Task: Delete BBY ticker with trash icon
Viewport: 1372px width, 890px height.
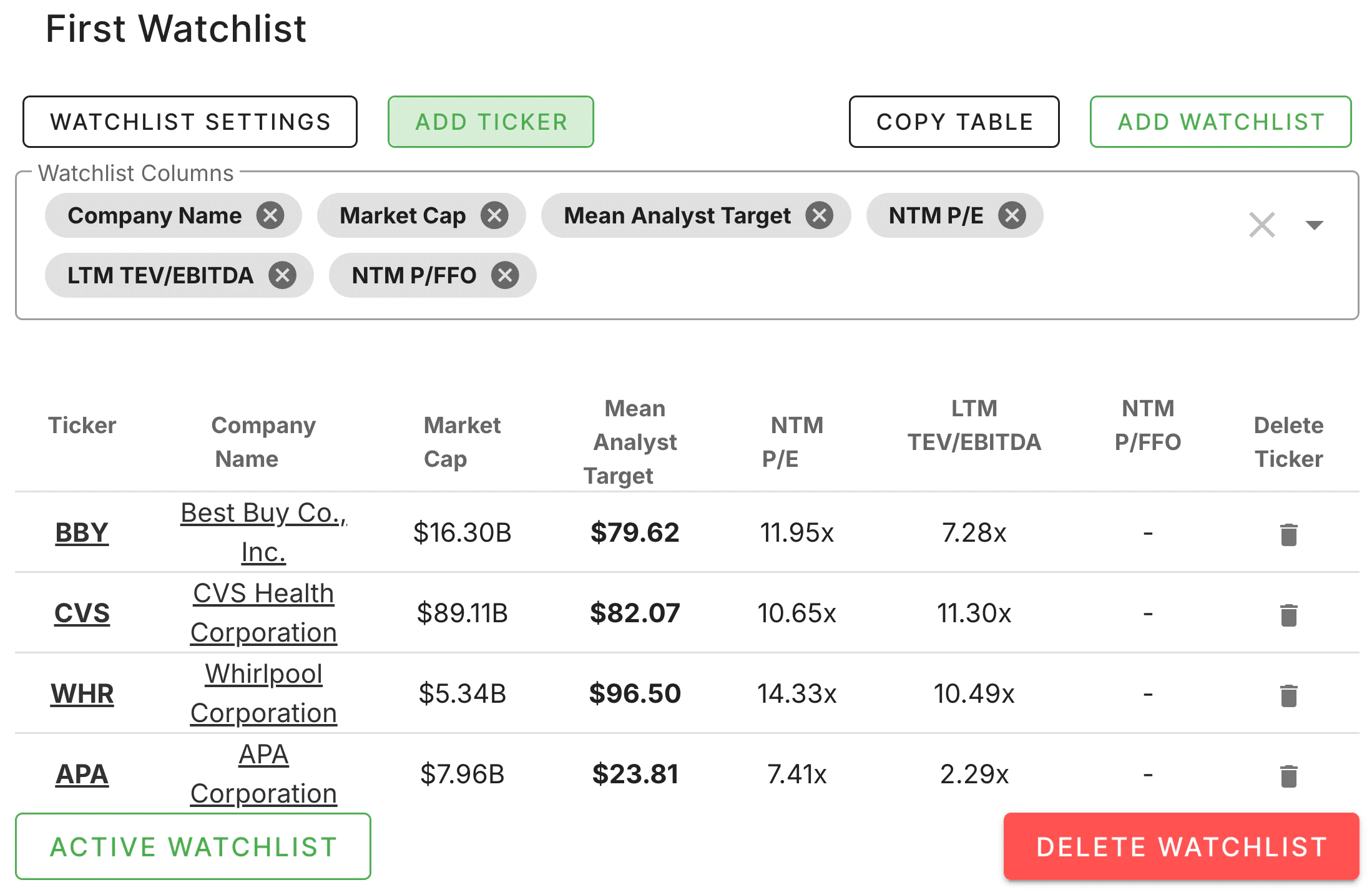Action: 1288,534
